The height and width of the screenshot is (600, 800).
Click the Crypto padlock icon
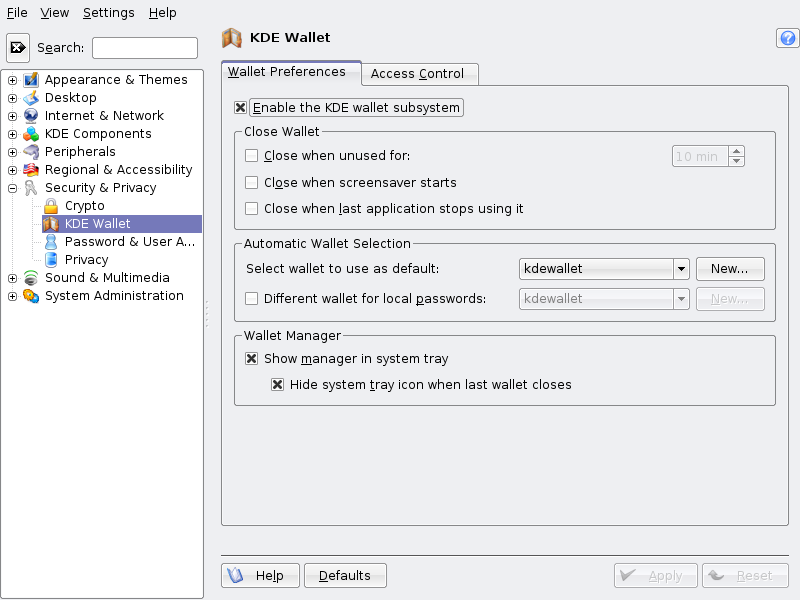(x=51, y=206)
